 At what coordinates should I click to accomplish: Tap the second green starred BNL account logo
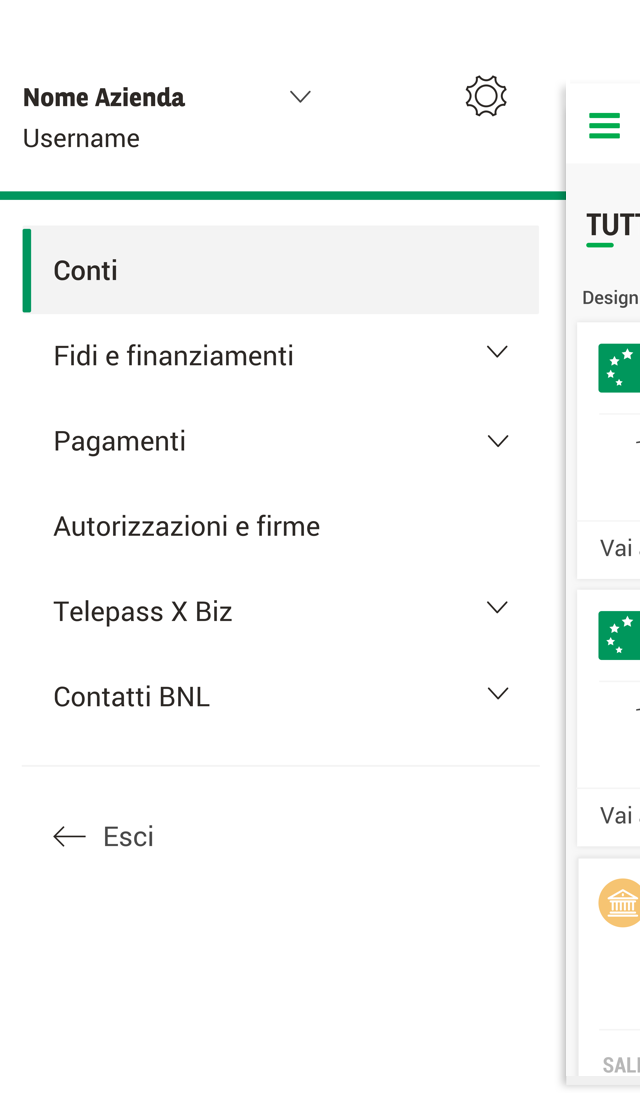tap(619, 635)
